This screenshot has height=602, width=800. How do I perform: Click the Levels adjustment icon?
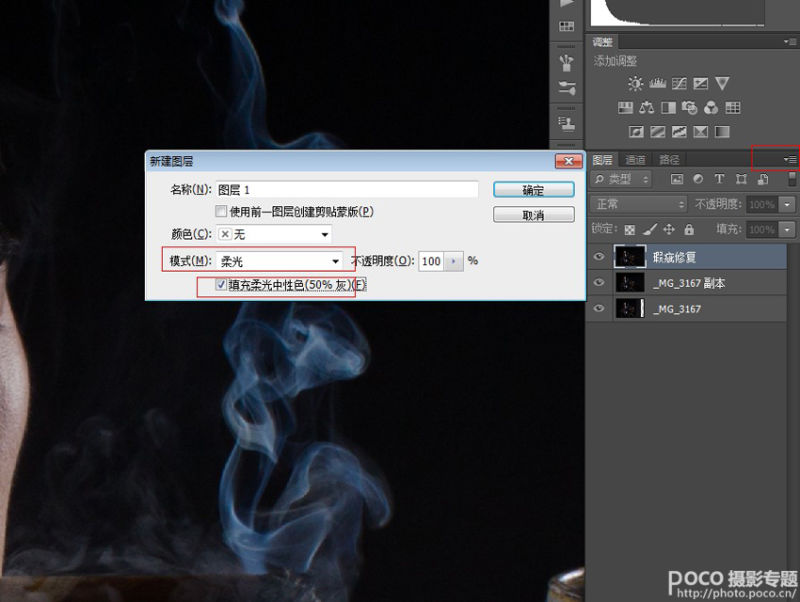(x=657, y=84)
